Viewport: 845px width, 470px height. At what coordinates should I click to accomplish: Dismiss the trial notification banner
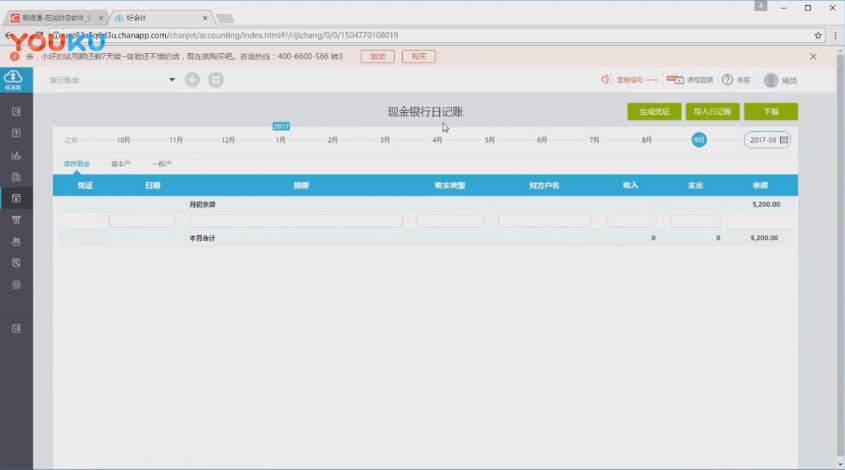pos(813,57)
